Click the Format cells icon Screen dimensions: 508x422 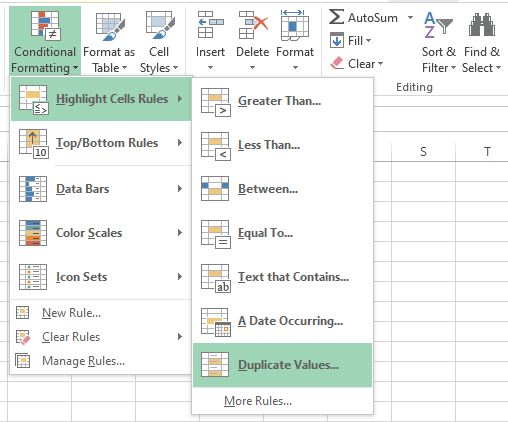295,25
